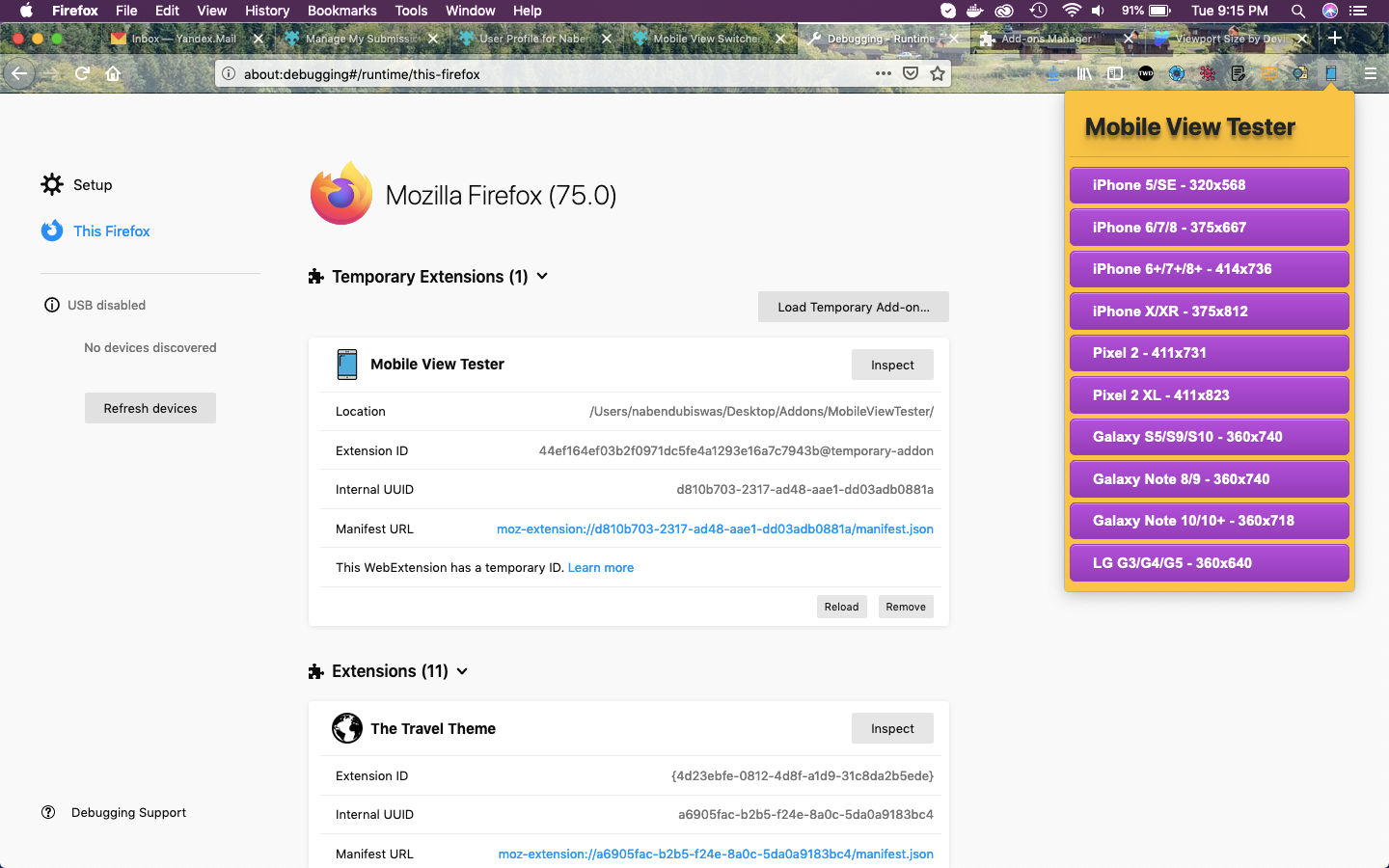Open the File menu
This screenshot has height=868, width=1389.
[126, 11]
